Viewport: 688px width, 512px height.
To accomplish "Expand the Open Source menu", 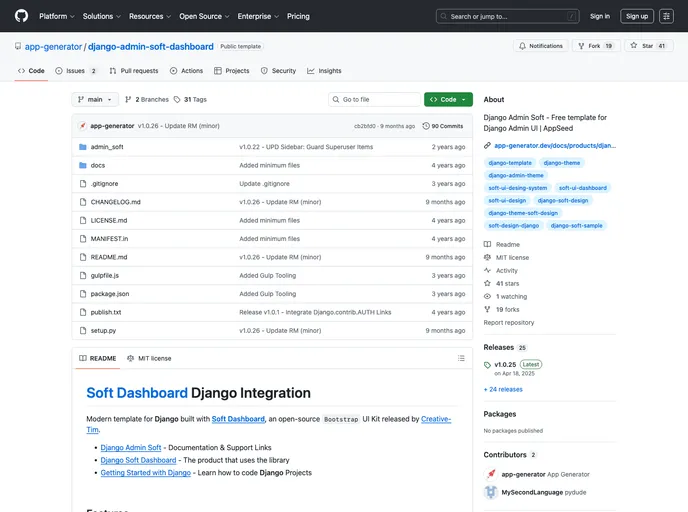I will tap(204, 16).
